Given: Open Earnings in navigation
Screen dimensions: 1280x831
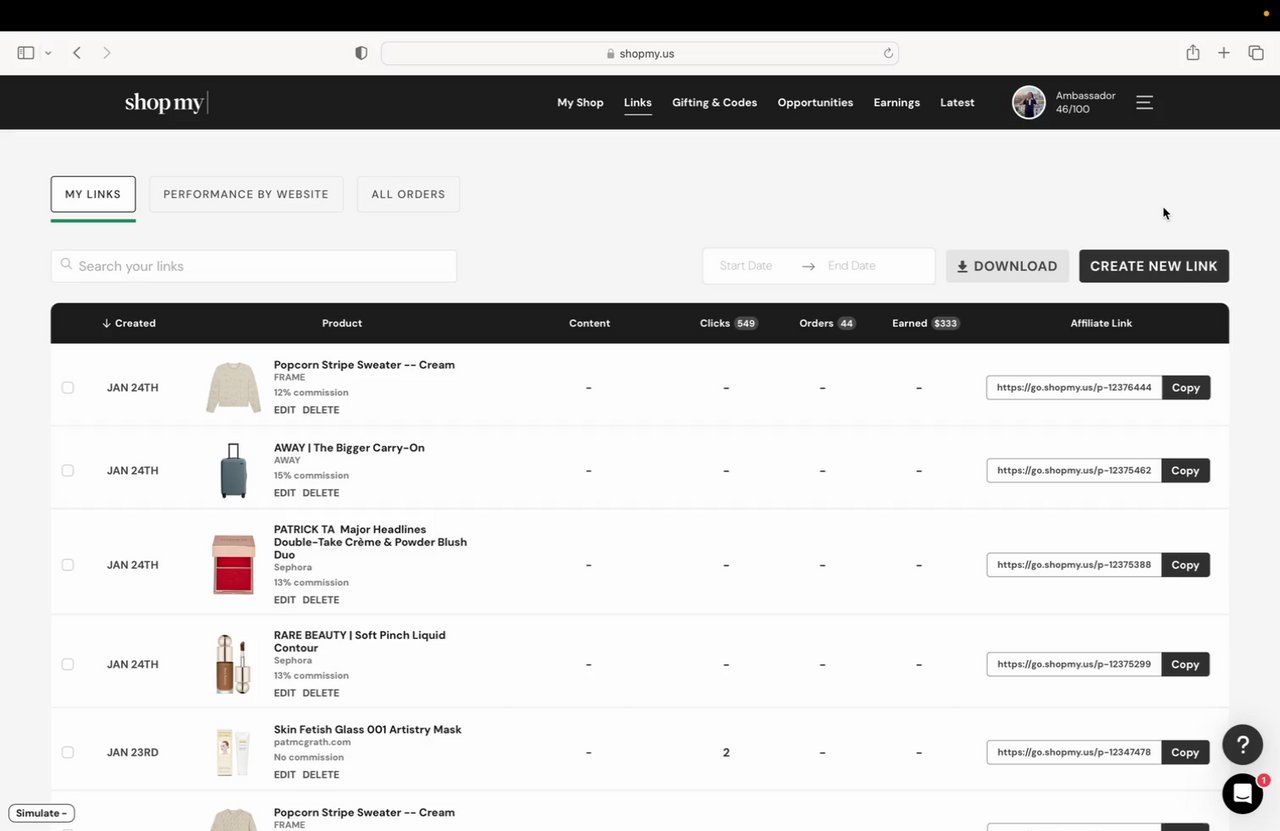Looking at the screenshot, I should click(x=897, y=102).
